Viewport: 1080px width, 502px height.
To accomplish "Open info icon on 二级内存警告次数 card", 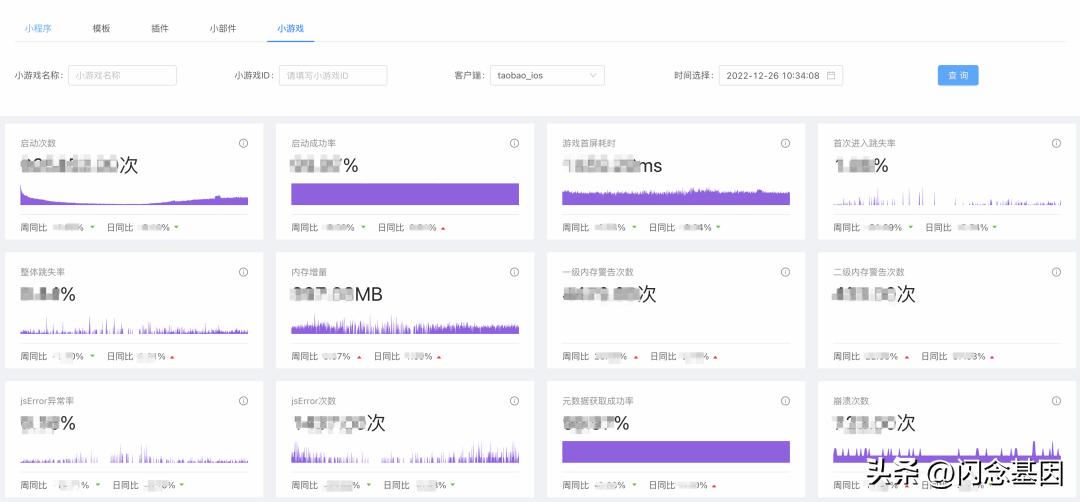I will click(1056, 272).
